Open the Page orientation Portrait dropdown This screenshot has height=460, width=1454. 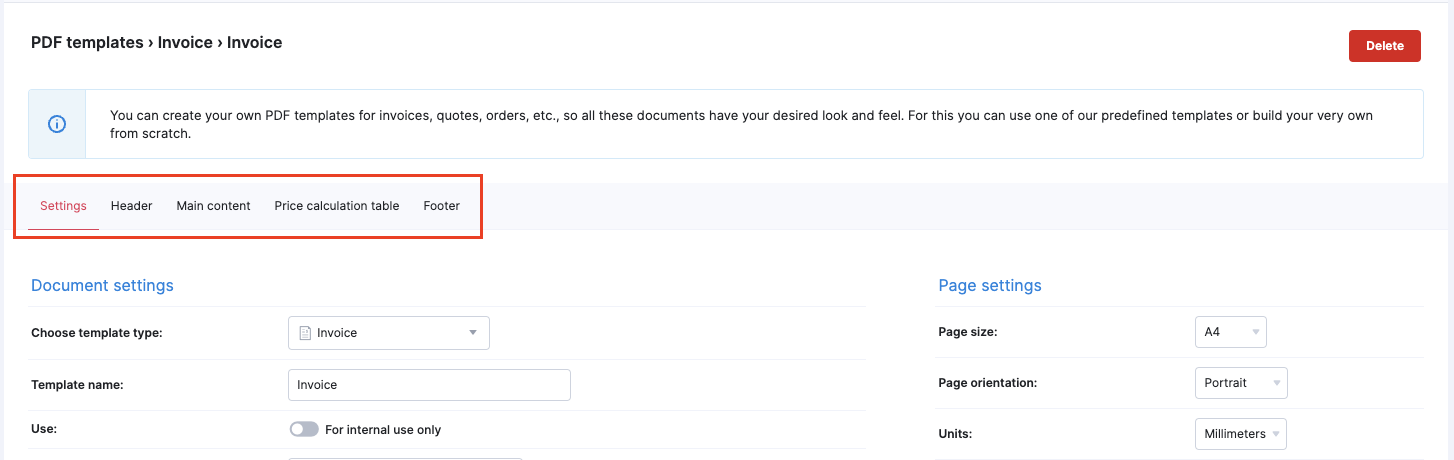tap(1240, 383)
